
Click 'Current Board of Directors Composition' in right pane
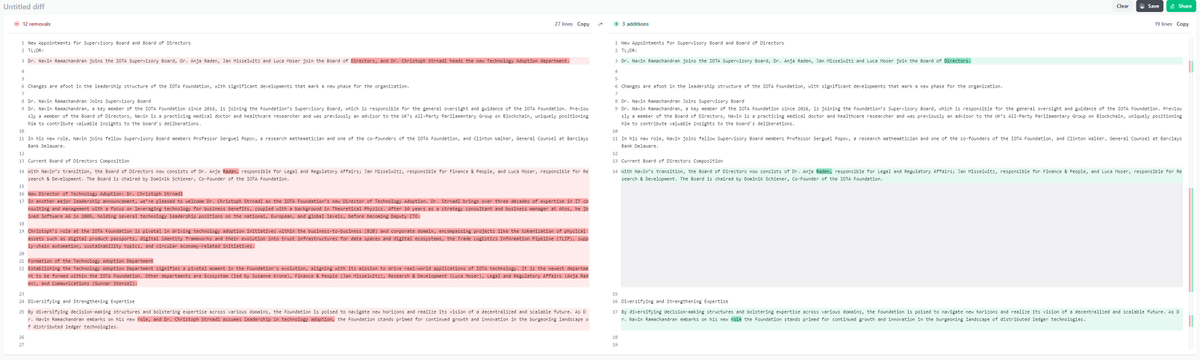(672, 161)
